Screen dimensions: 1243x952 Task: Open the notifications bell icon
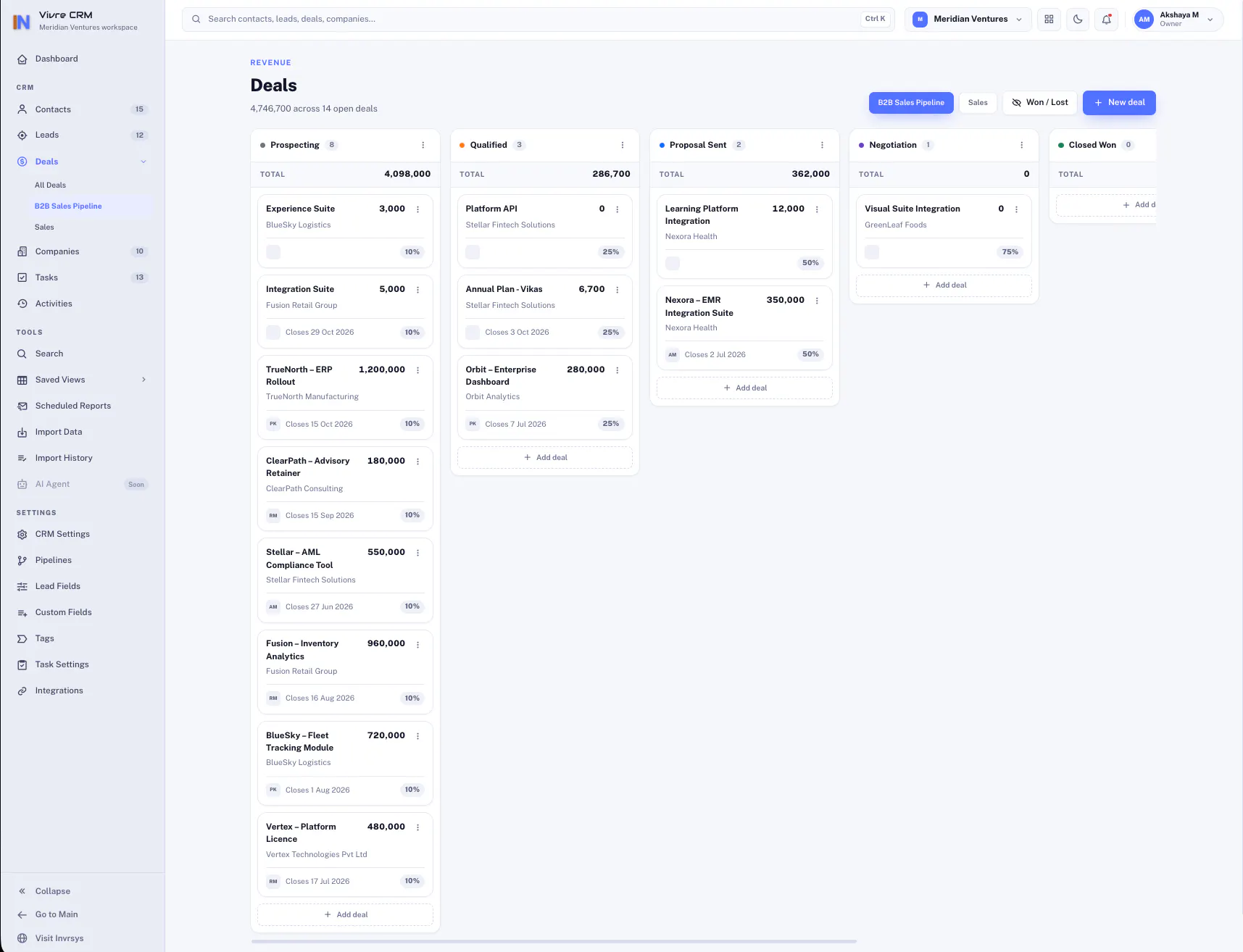pos(1106,20)
